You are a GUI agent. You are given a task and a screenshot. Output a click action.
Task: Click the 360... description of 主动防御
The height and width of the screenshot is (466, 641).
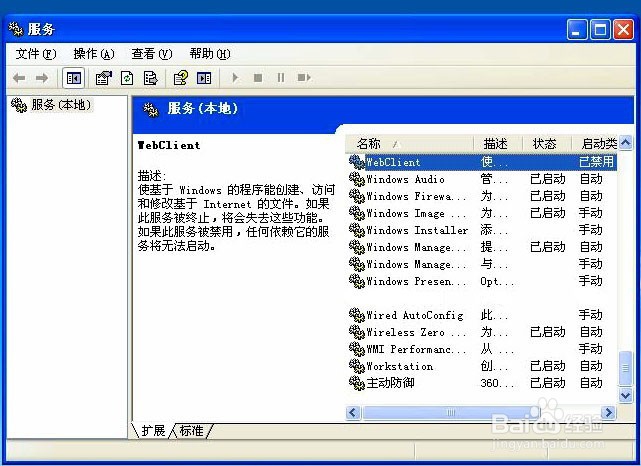pos(497,383)
